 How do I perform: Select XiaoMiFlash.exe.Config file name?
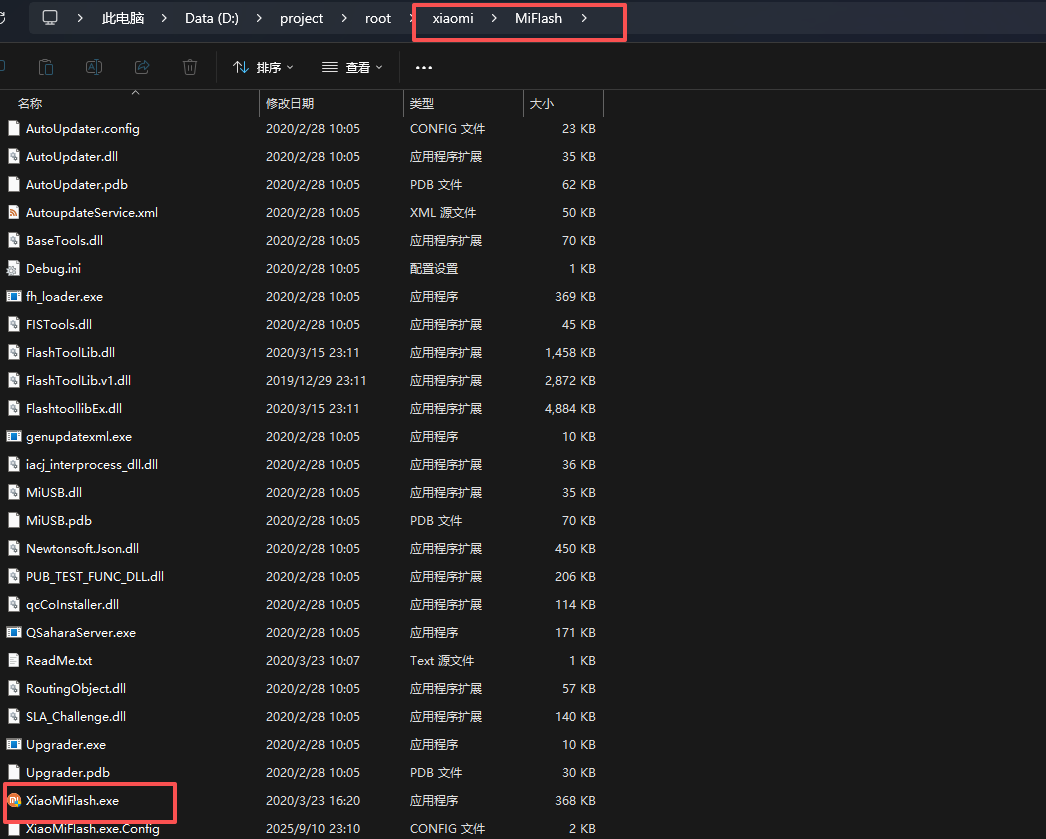click(x=93, y=829)
